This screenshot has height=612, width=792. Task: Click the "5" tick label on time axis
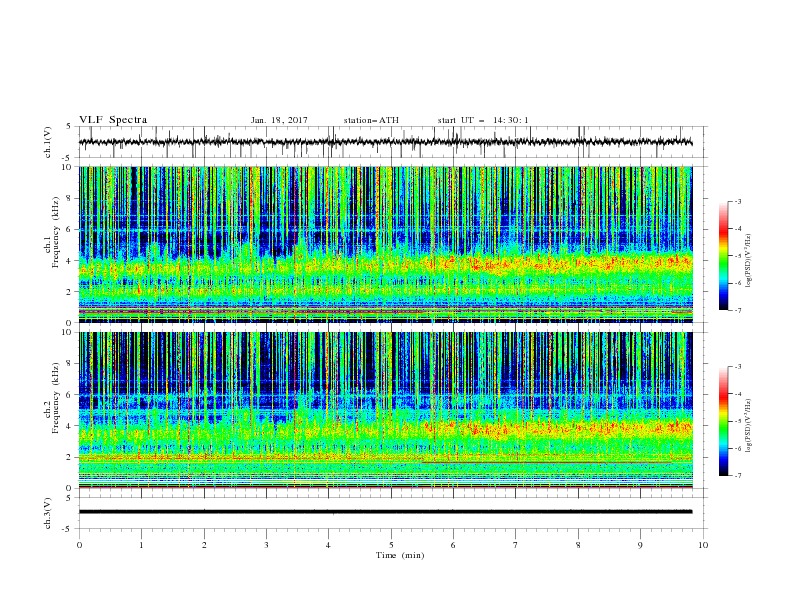[x=391, y=545]
